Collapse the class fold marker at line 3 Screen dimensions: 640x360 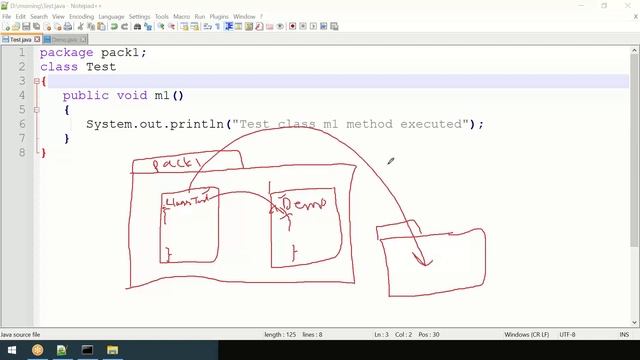[x=37, y=81]
